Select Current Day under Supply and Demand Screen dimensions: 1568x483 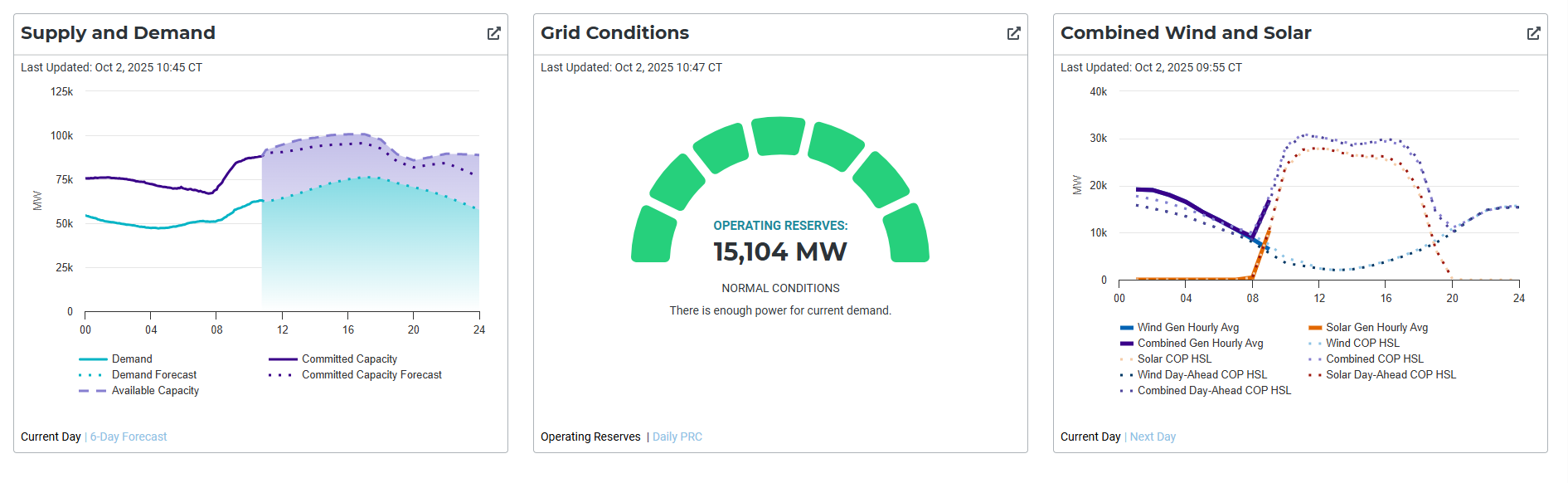[x=51, y=437]
